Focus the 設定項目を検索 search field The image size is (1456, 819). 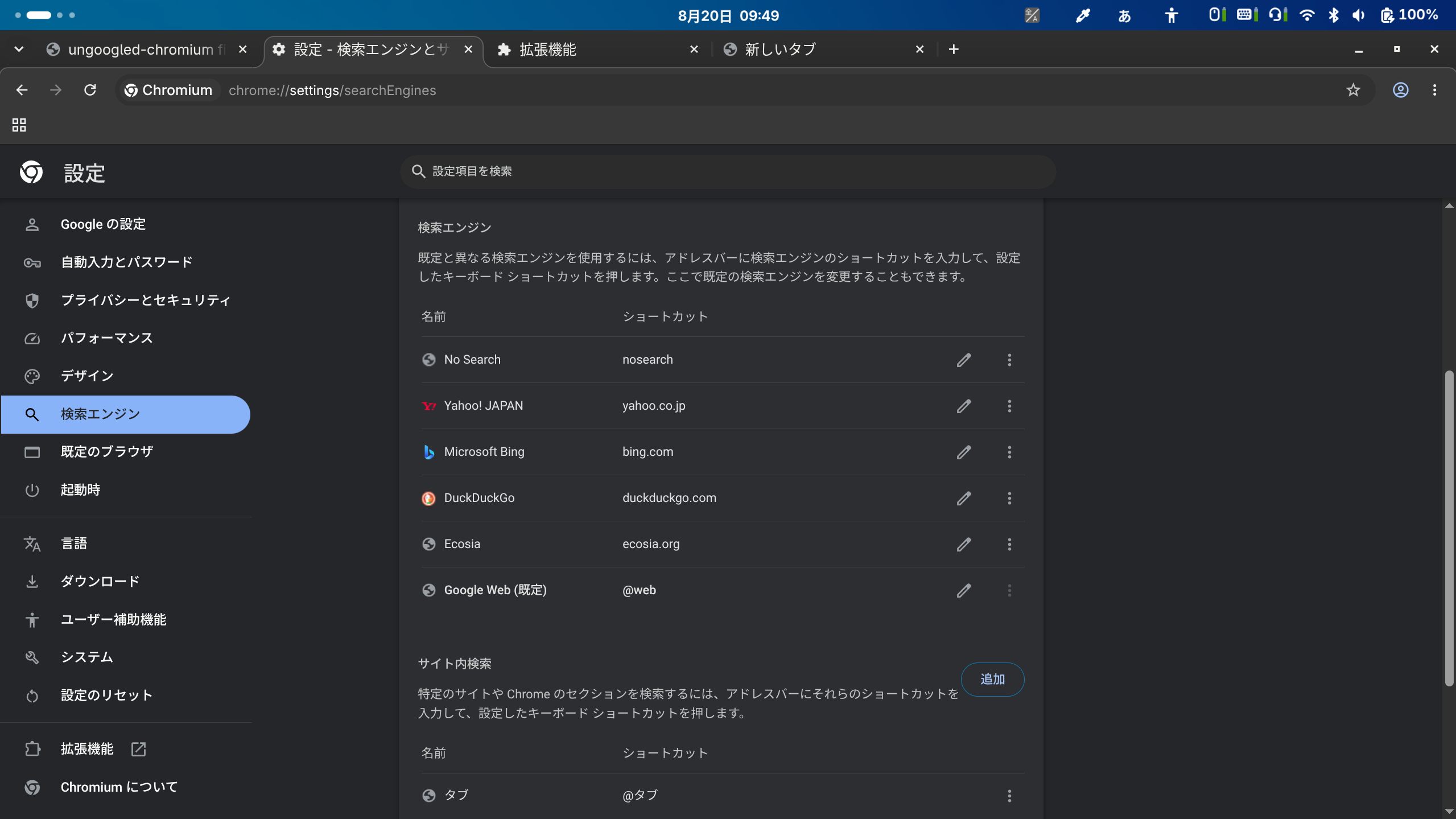[728, 171]
